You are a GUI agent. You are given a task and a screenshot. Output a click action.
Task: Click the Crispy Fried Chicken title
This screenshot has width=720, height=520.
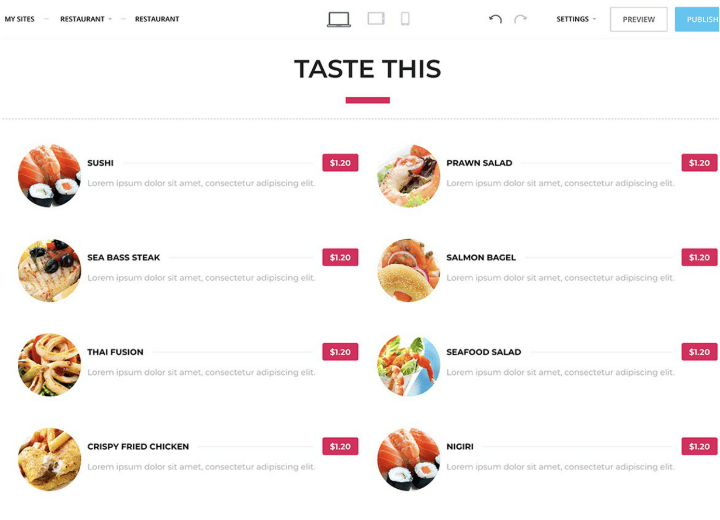tap(138, 447)
